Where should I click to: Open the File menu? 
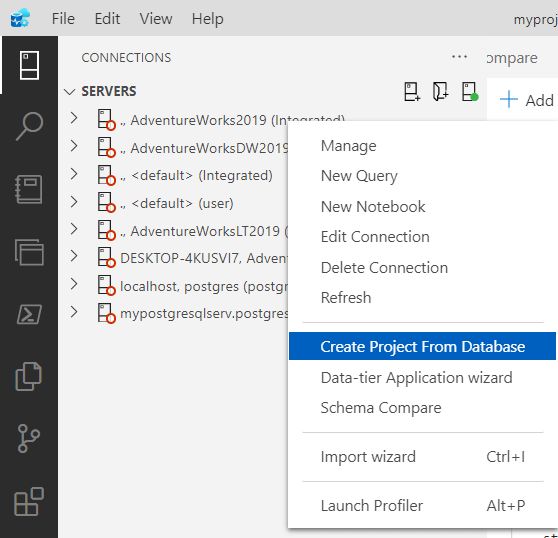tap(63, 19)
